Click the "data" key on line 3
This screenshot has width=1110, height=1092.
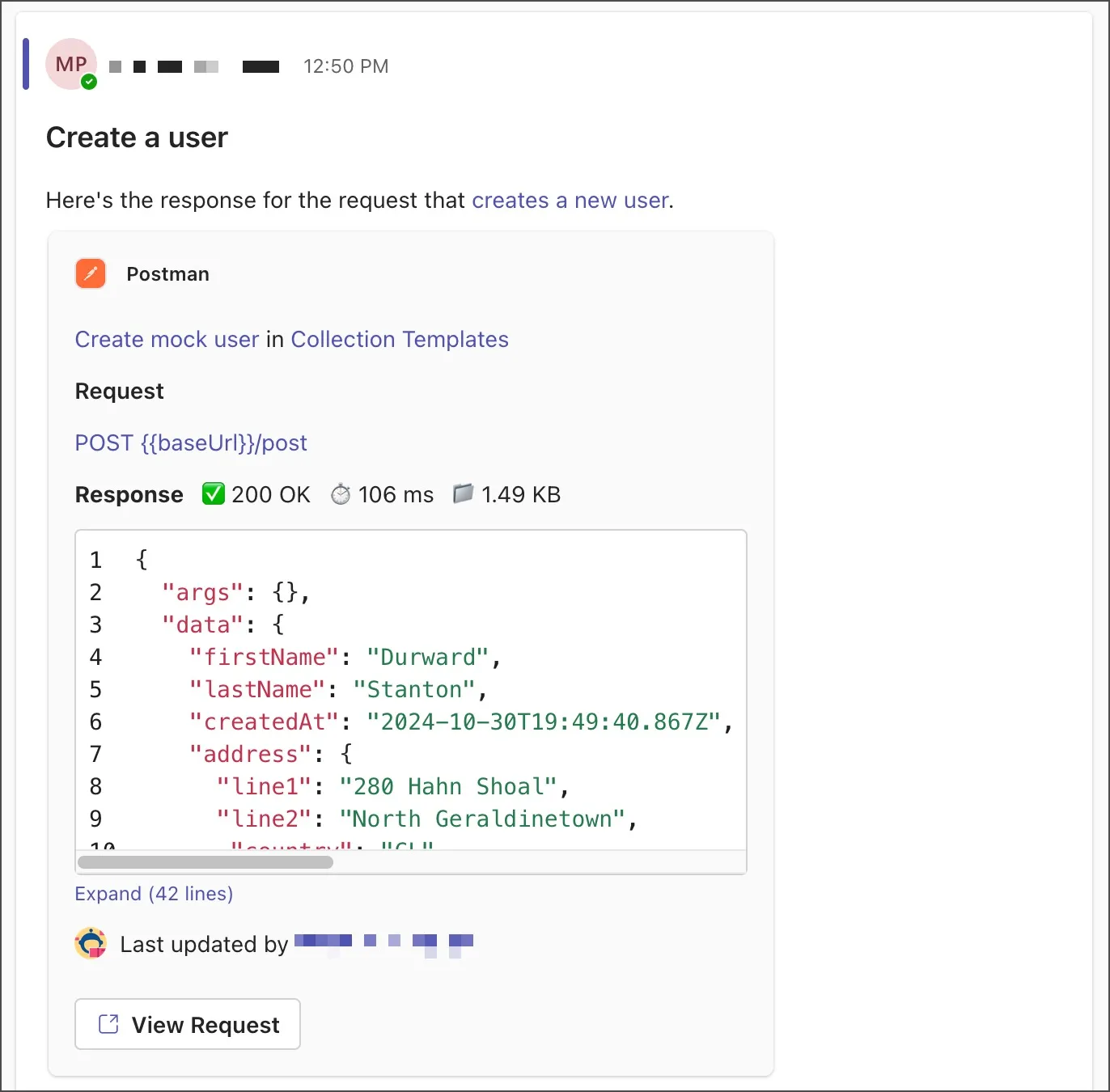point(202,624)
